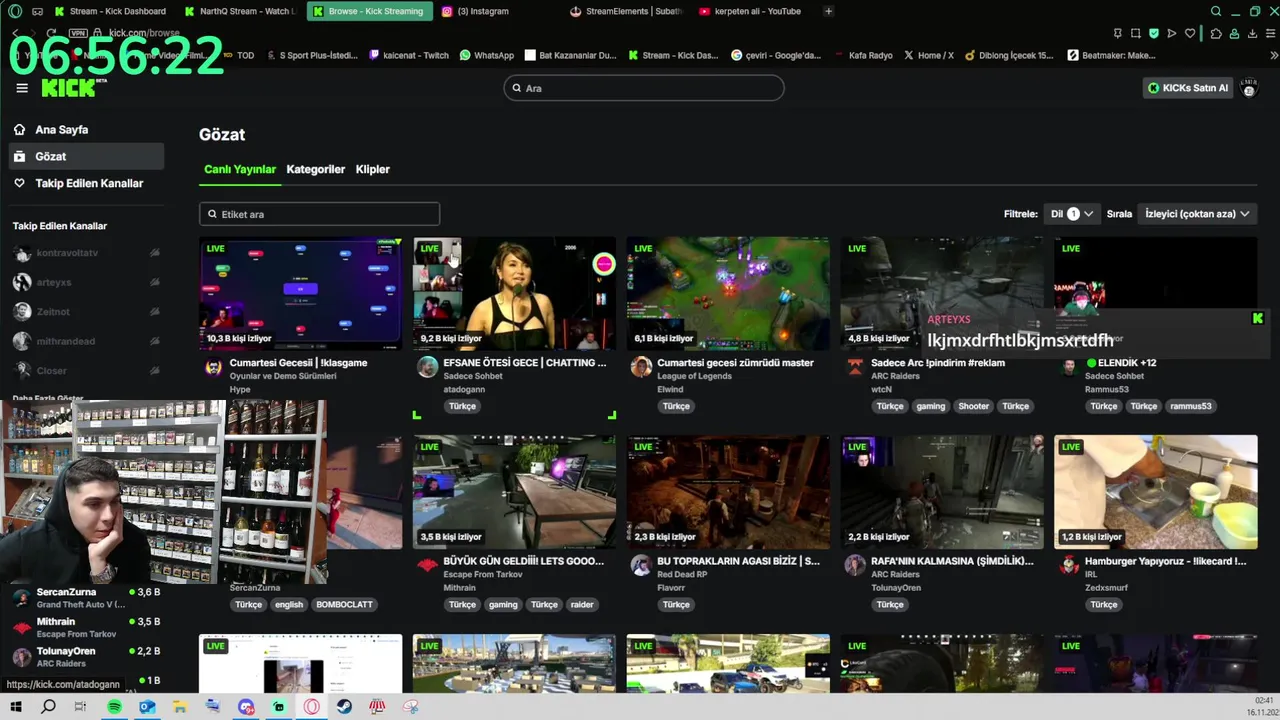Open Beatmaker bookmark
The height and width of the screenshot is (720, 1280).
pos(1112,55)
